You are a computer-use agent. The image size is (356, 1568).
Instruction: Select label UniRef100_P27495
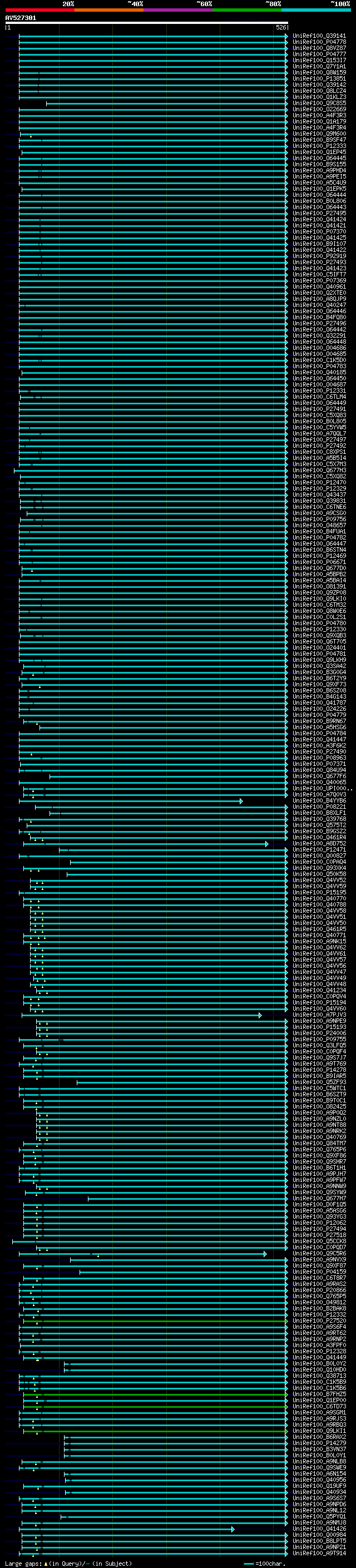[x=319, y=213]
